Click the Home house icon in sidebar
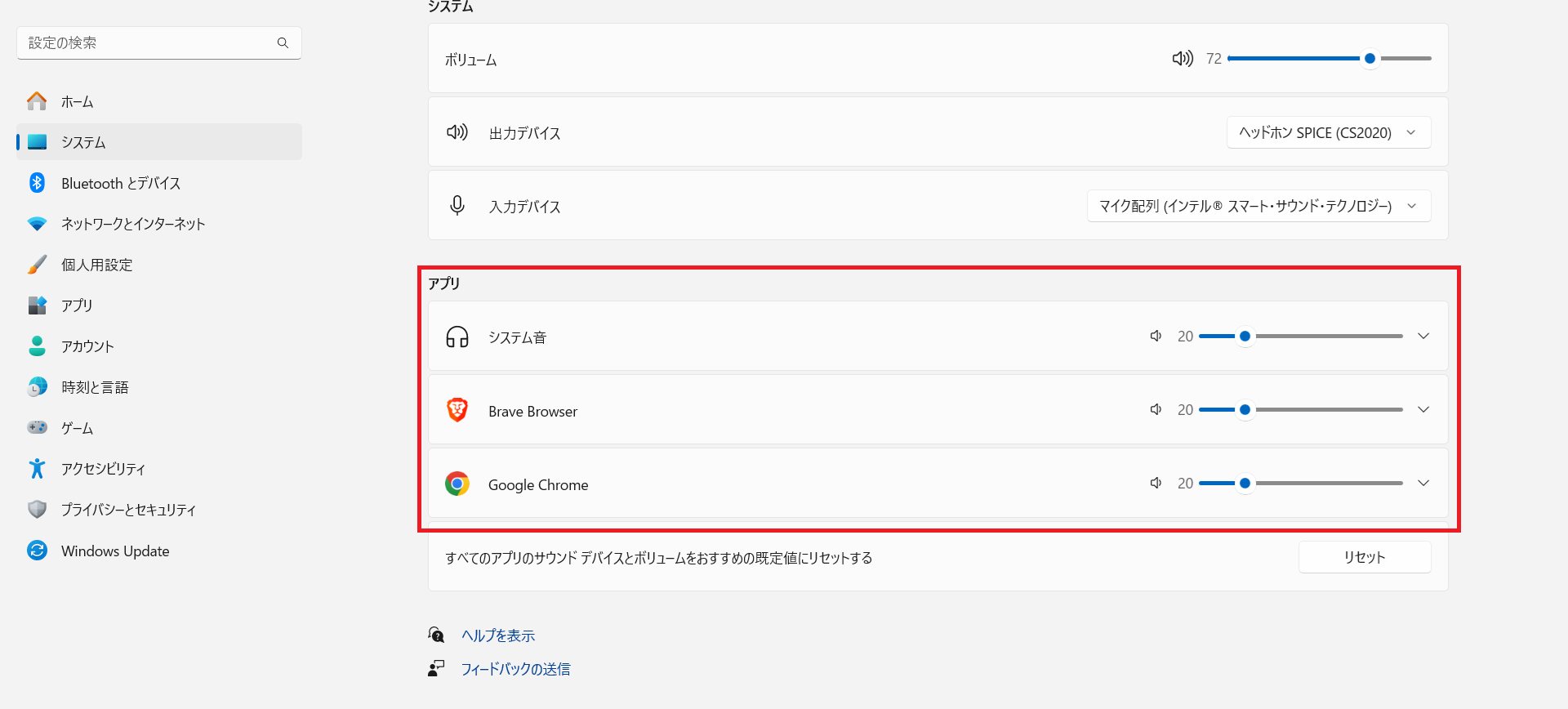Viewport: 1568px width, 709px height. 37,101
